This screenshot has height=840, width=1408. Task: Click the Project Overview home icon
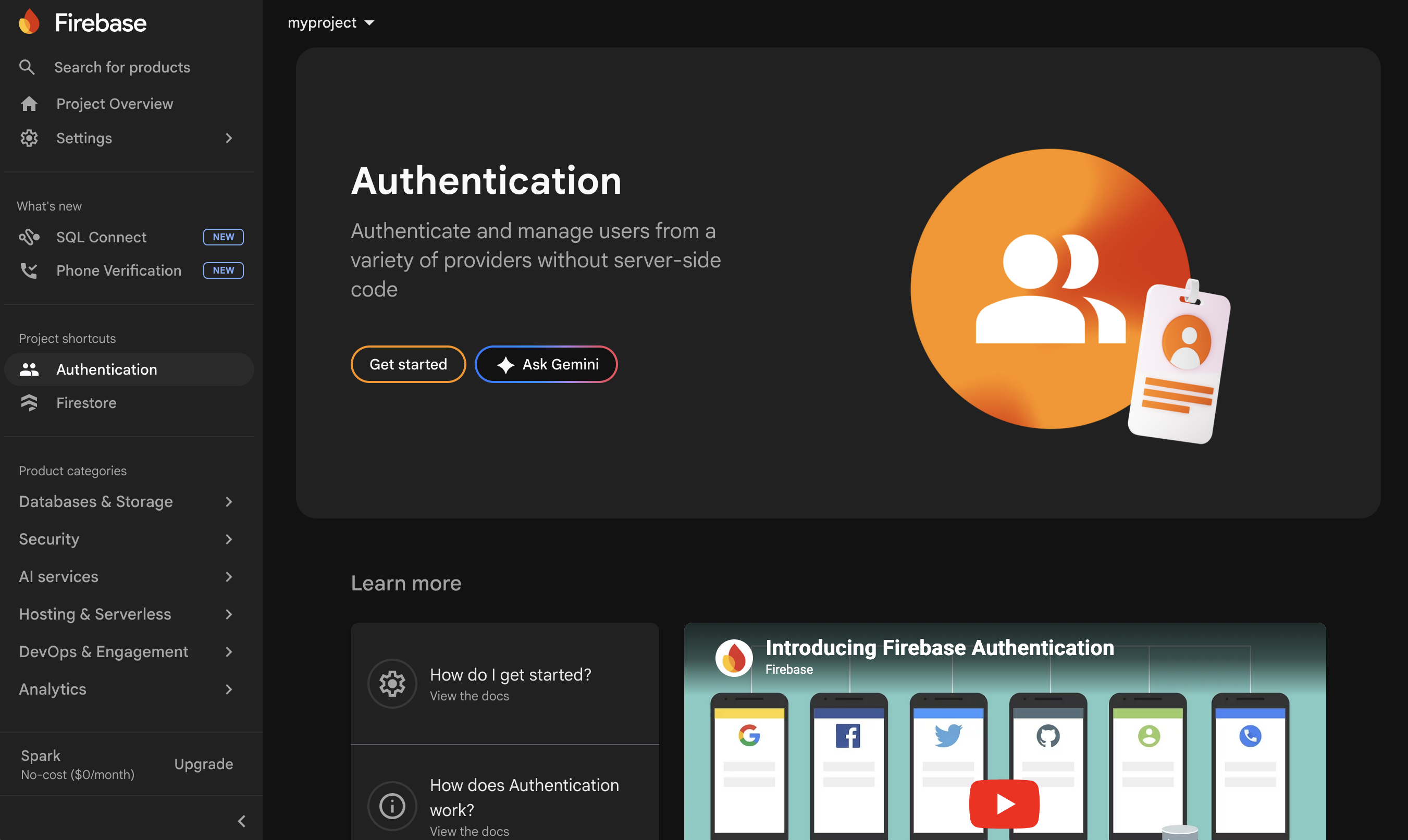29,104
